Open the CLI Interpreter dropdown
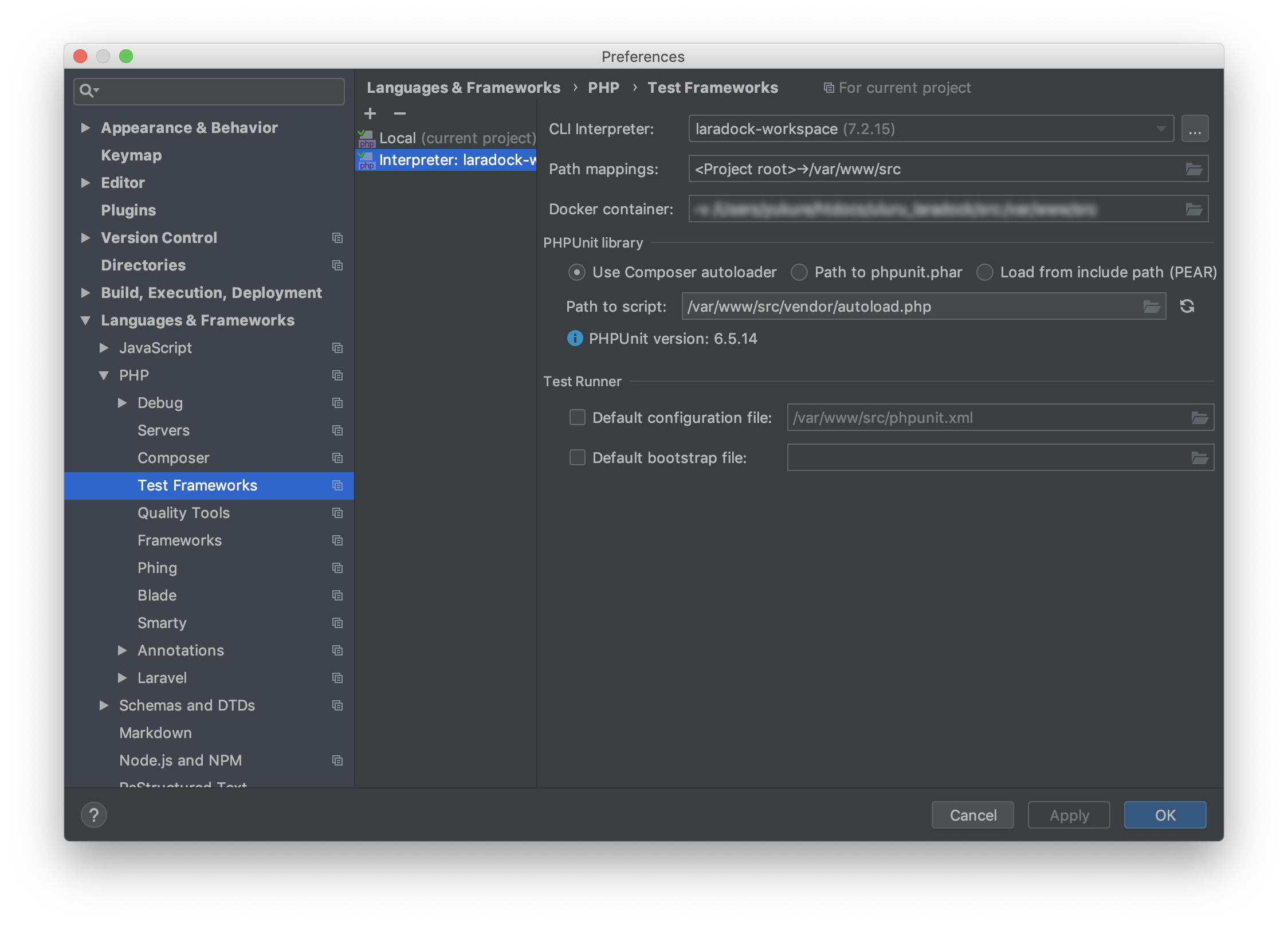Viewport: 1288px width, 926px height. (x=1160, y=128)
